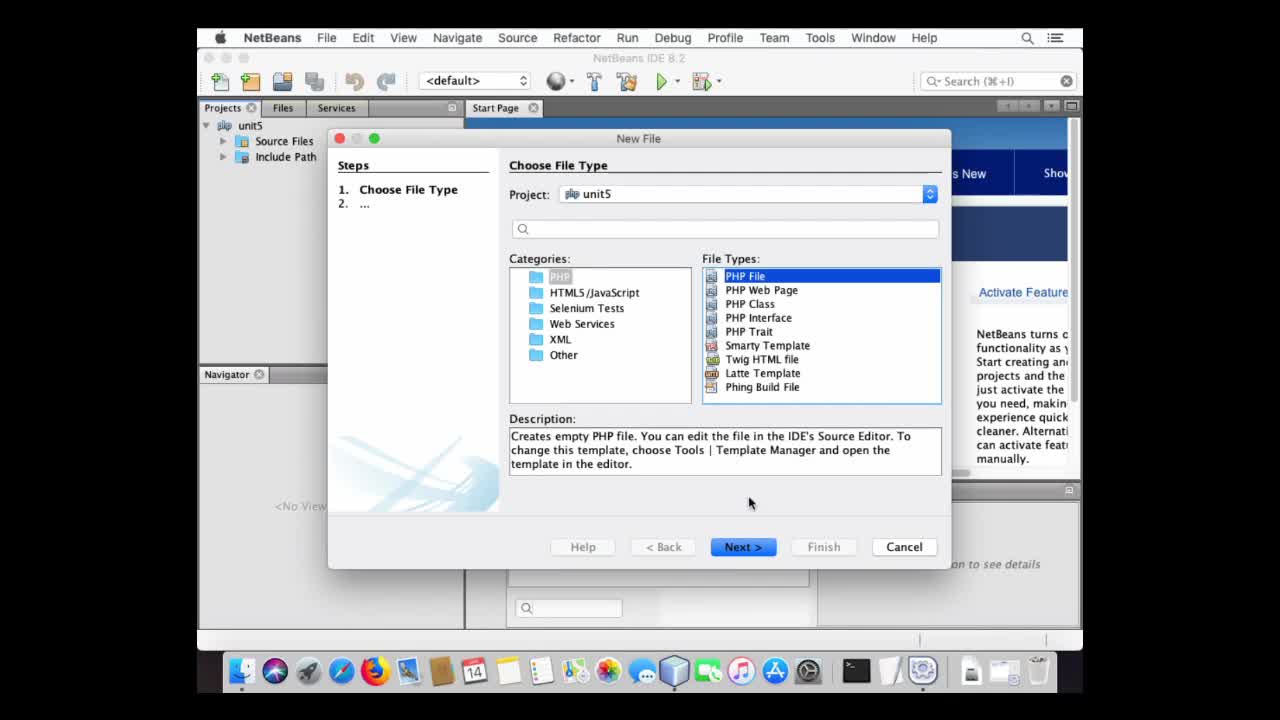Image resolution: width=1280 pixels, height=720 pixels.
Task: Open Safari from the dock
Action: [341, 670]
